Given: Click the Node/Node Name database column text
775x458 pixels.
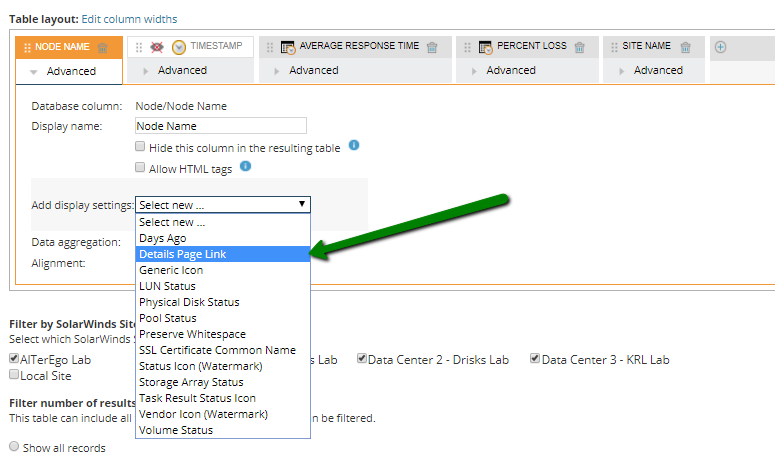Looking at the screenshot, I should (x=181, y=106).
